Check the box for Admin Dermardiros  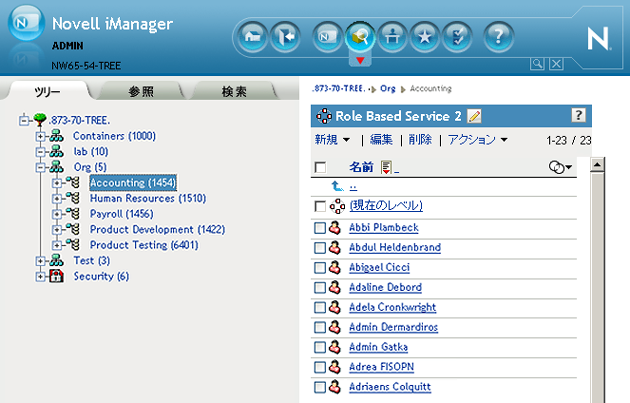point(320,327)
